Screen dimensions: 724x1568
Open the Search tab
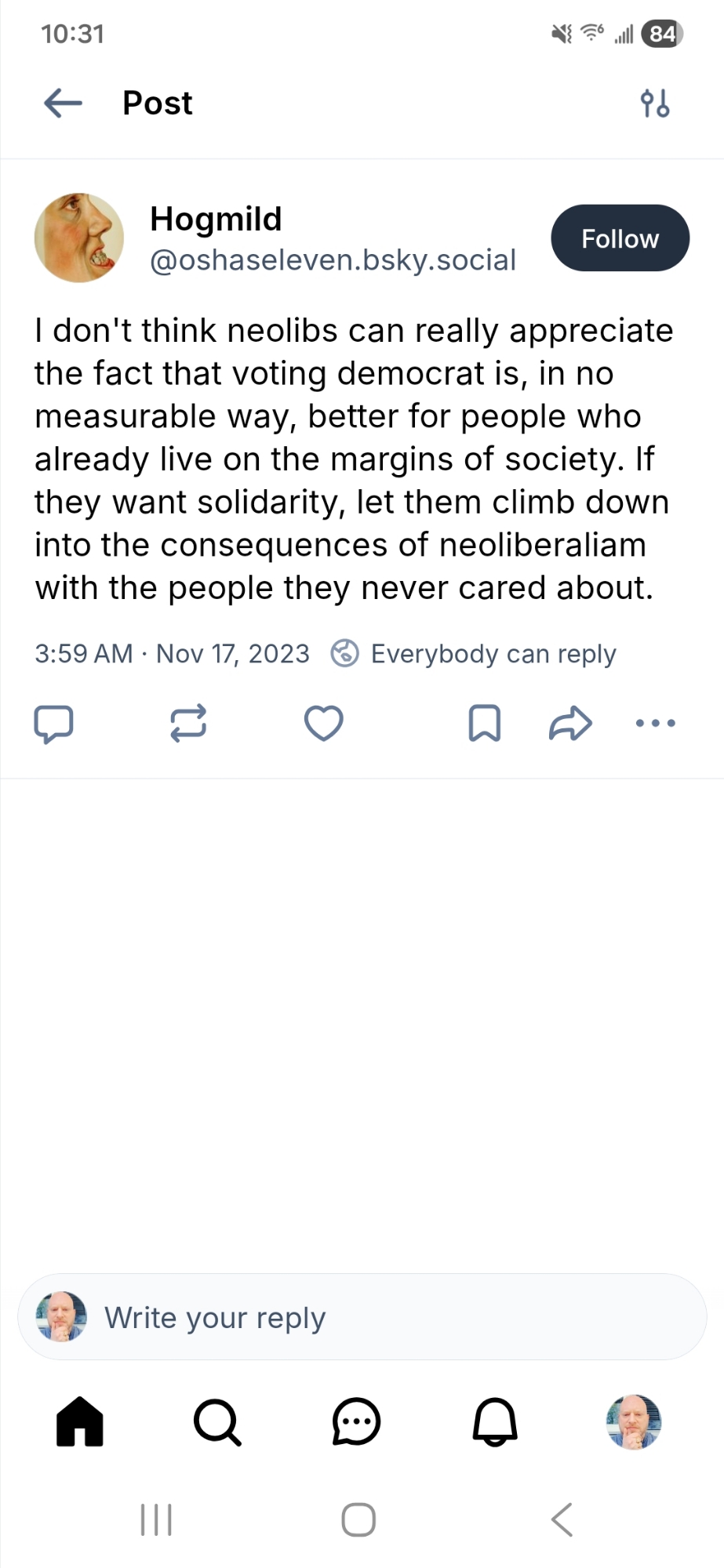click(217, 1421)
